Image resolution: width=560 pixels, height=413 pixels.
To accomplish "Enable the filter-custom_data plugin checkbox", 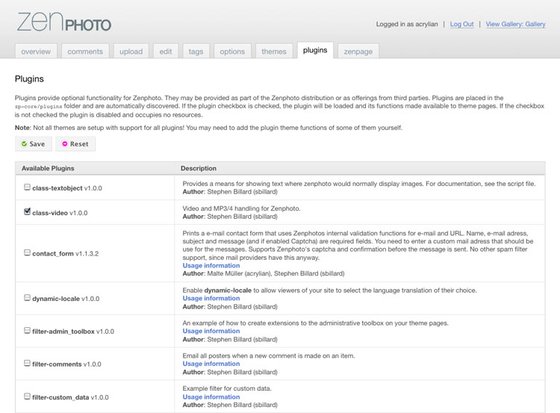I will [27, 396].
